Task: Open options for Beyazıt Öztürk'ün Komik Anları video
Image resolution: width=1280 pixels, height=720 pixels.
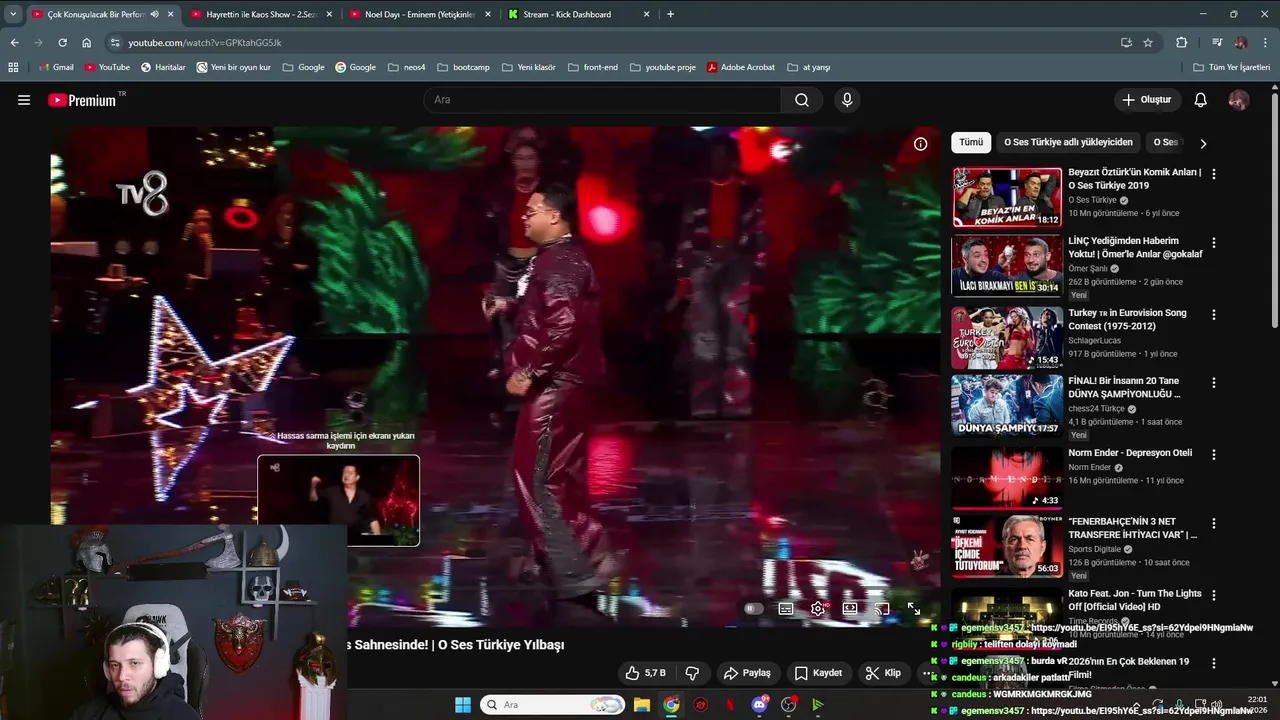Action: click(x=1214, y=174)
